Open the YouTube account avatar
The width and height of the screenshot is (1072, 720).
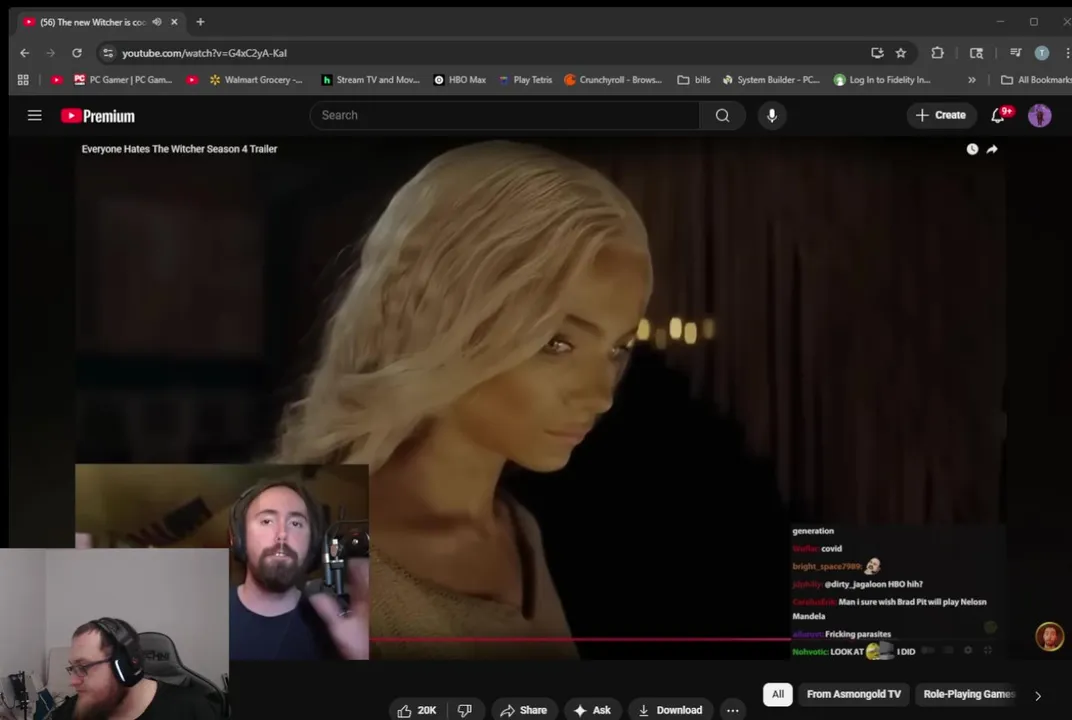(x=1040, y=116)
